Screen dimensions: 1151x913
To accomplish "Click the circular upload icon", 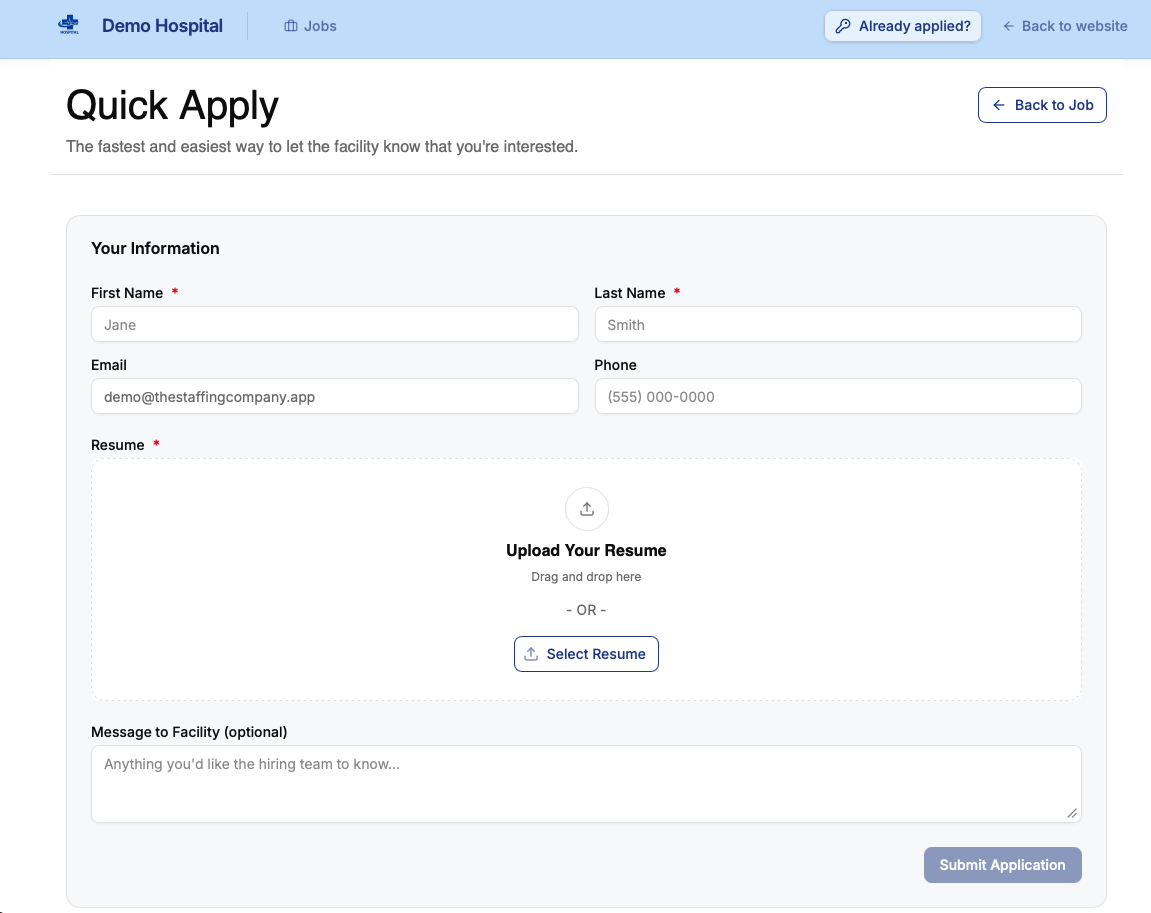I will [587, 509].
